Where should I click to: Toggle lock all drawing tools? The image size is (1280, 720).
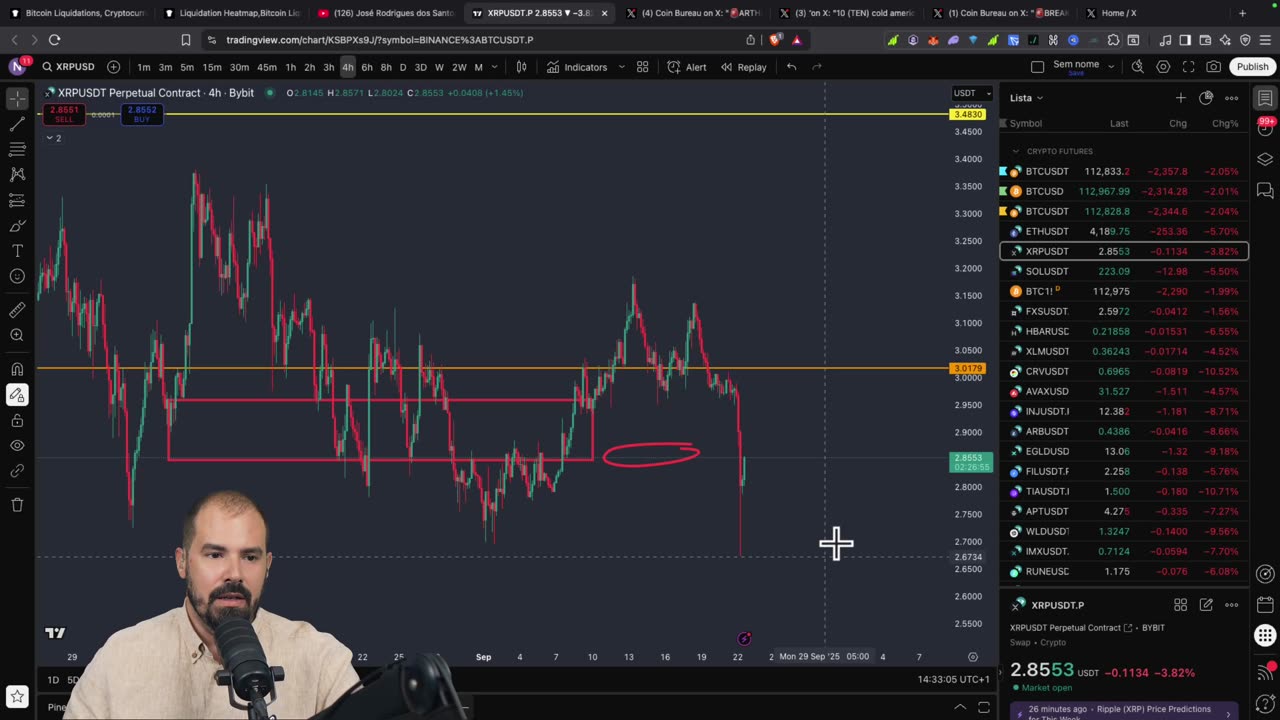(17, 420)
